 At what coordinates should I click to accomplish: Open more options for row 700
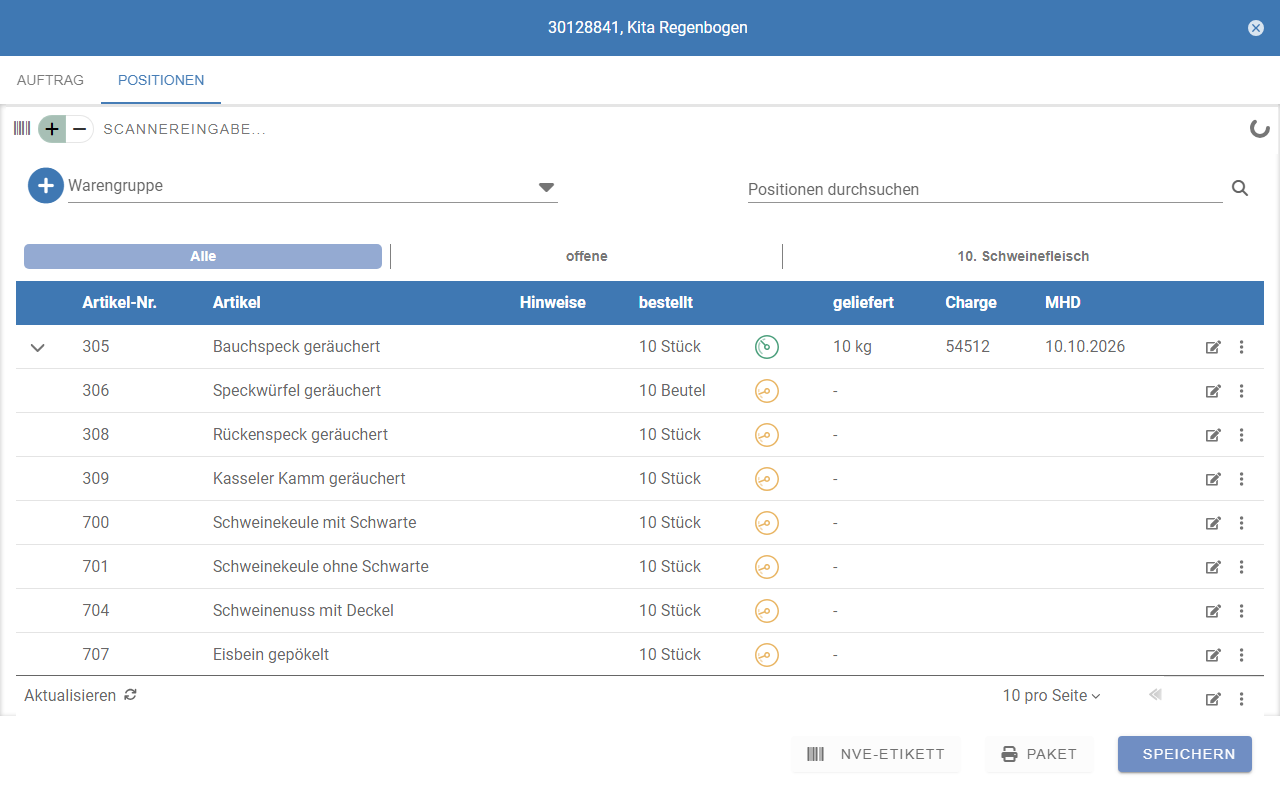pos(1241,523)
